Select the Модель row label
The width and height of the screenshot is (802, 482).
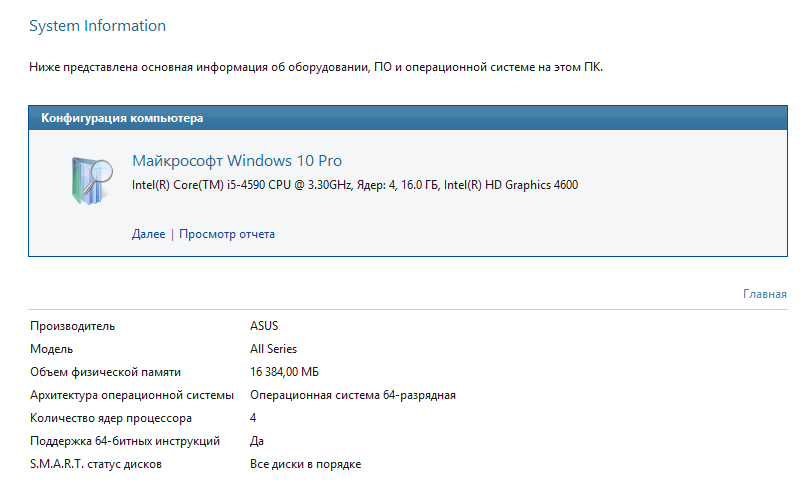point(52,349)
